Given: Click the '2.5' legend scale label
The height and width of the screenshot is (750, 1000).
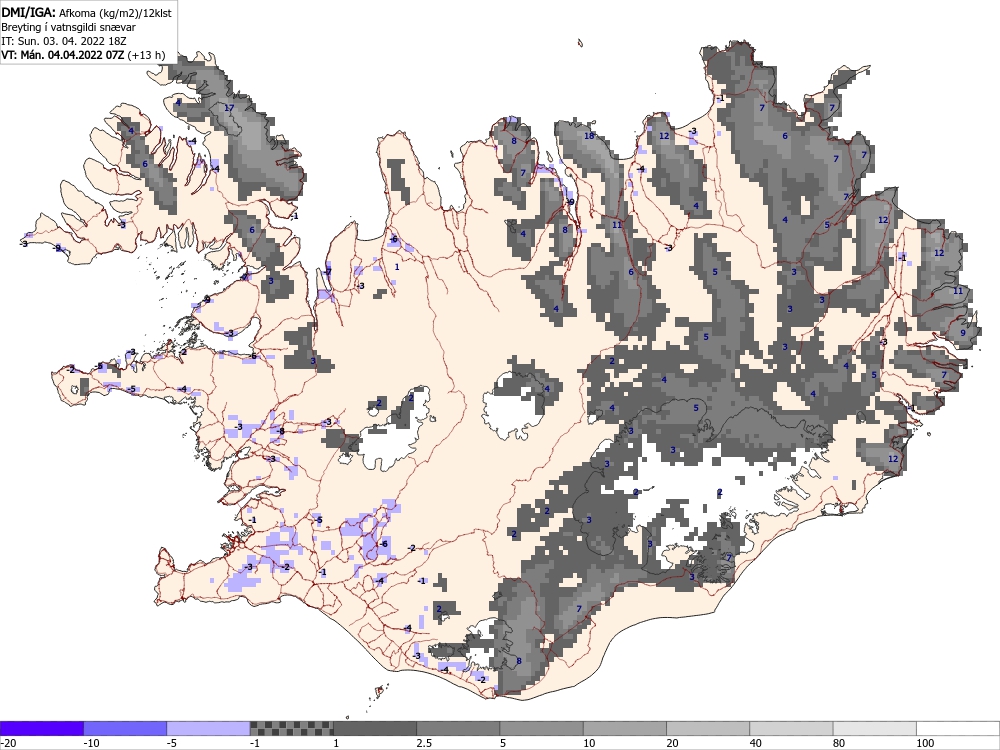Looking at the screenshot, I should click(x=424, y=743).
